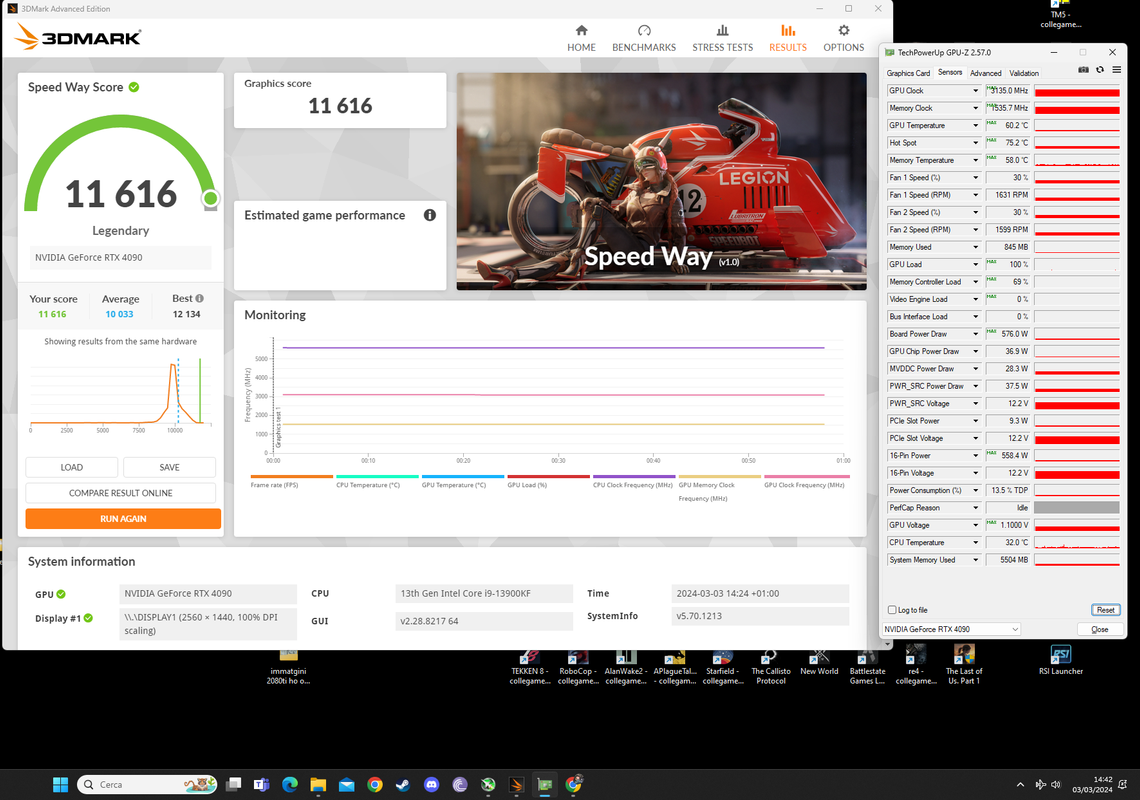Click the GPU-Z Close button
Image resolution: width=1140 pixels, height=800 pixels.
click(1099, 629)
